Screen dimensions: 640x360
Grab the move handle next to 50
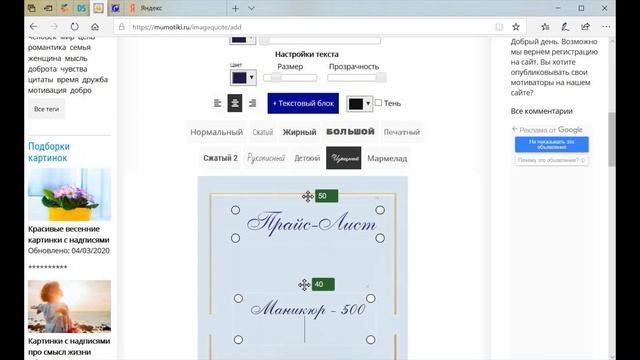click(308, 196)
